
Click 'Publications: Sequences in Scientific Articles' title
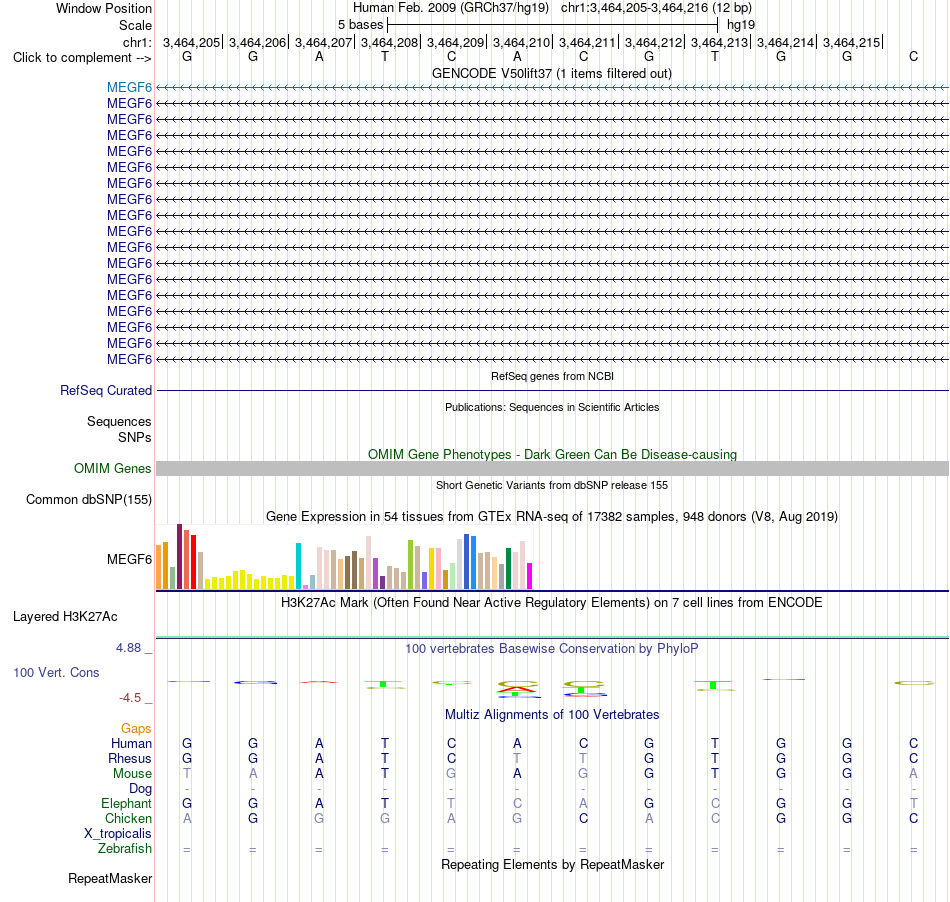(552, 407)
